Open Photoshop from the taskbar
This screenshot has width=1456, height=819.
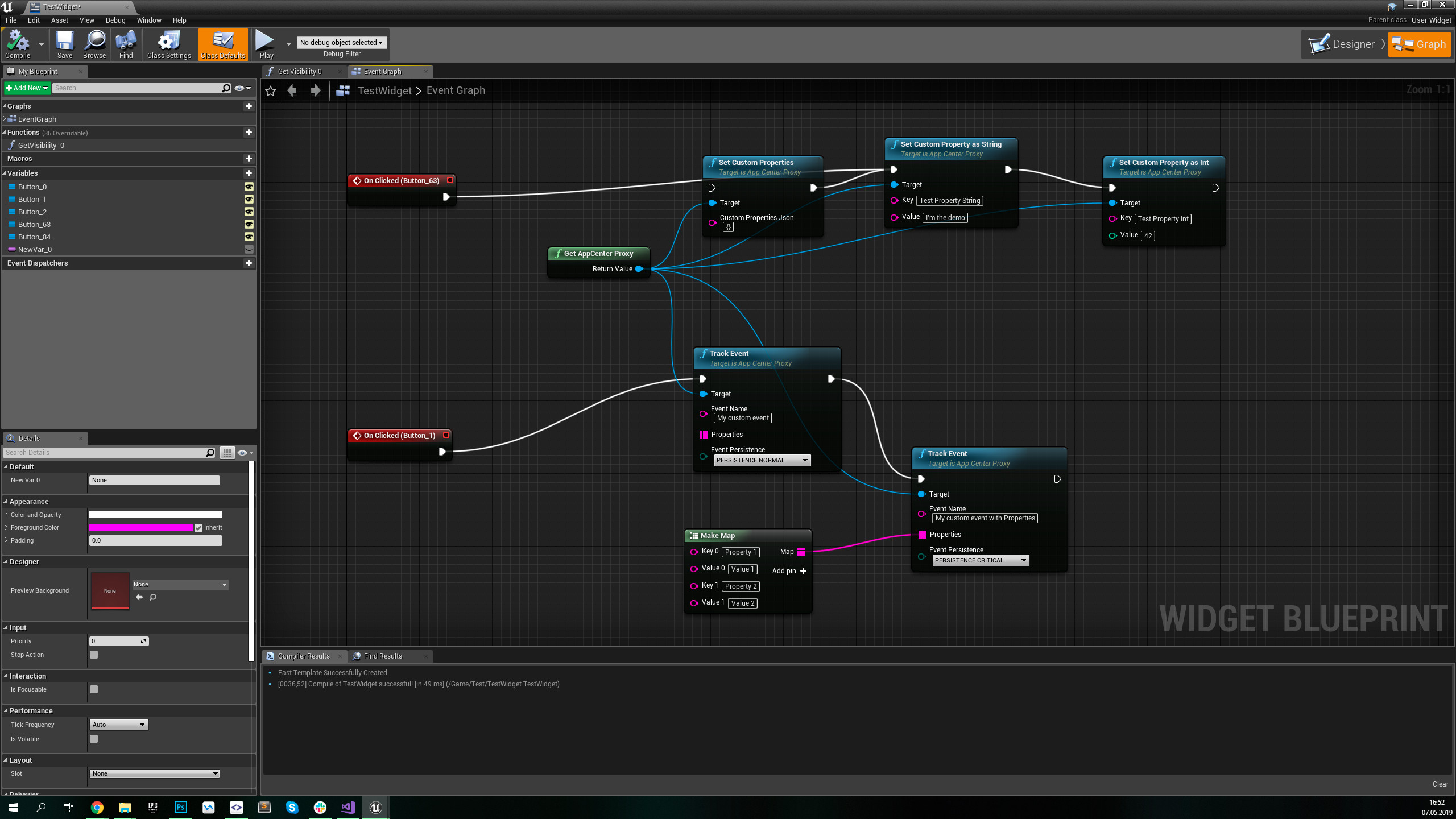click(180, 807)
